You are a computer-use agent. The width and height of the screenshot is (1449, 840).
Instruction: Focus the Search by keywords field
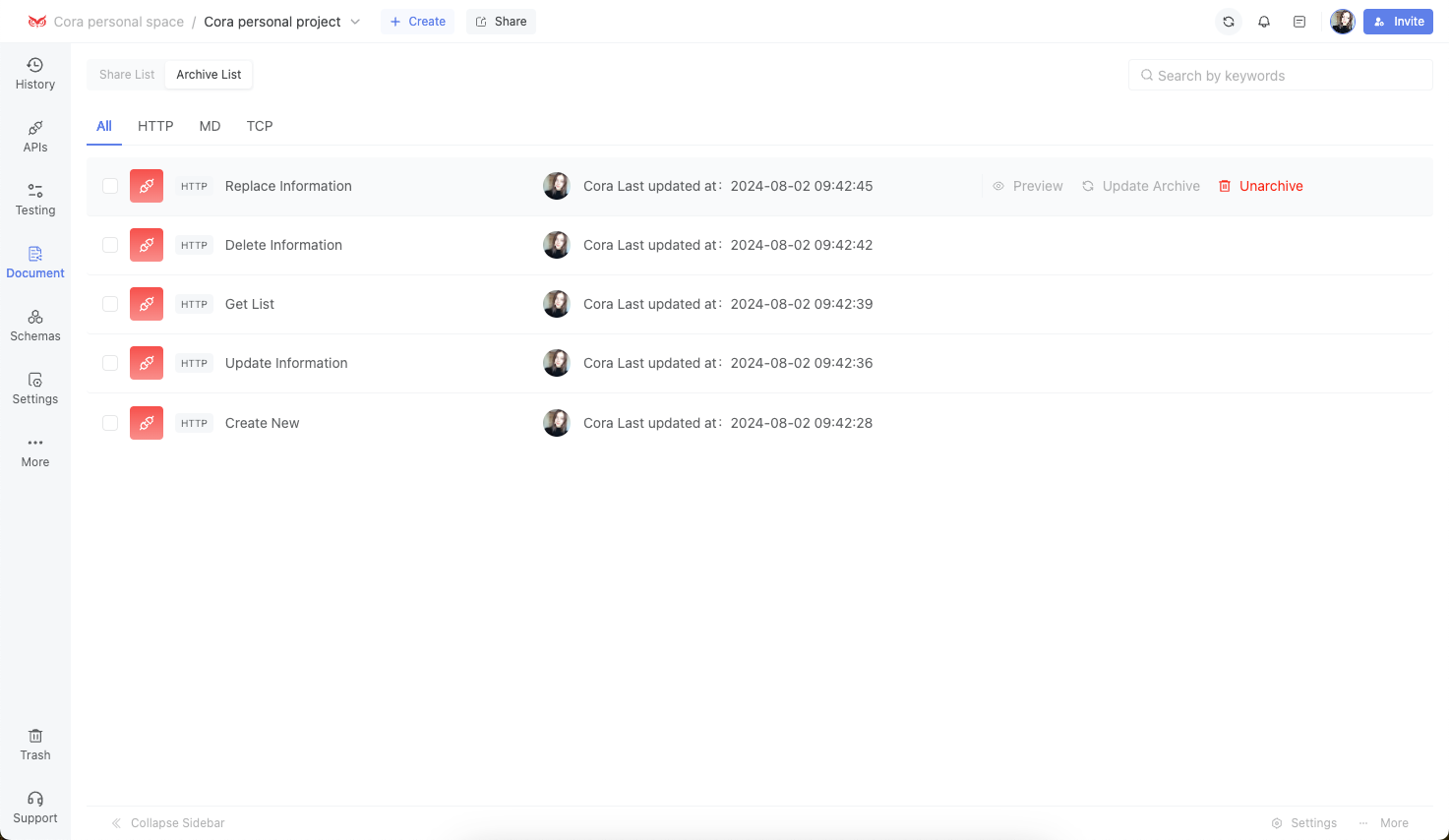tap(1281, 75)
